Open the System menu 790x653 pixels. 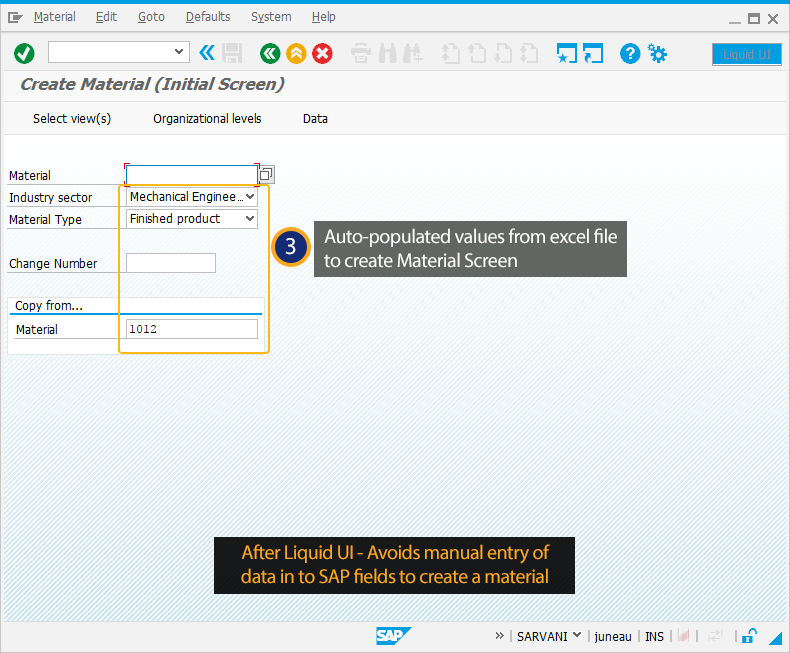(x=271, y=17)
